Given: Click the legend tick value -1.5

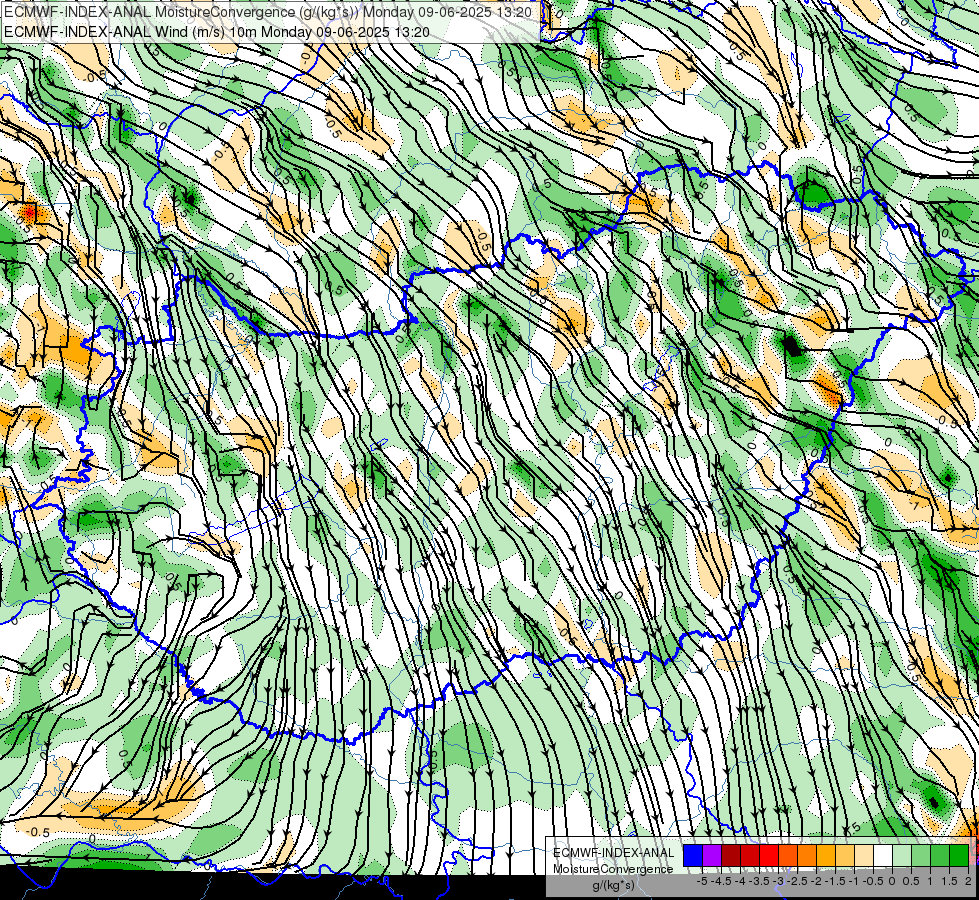Looking at the screenshot, I should (x=835, y=881).
